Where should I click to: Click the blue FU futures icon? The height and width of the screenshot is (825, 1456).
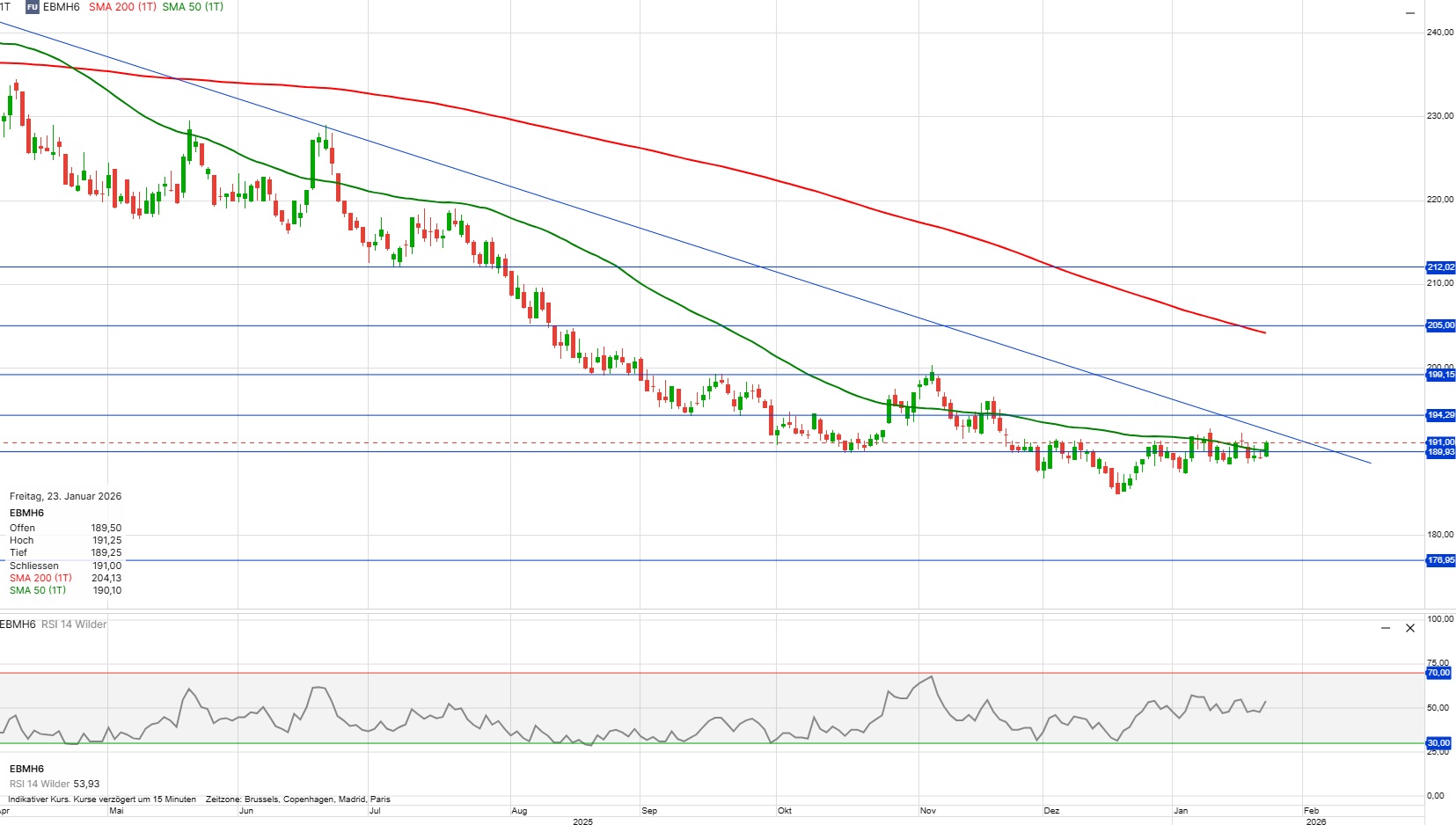(33, 7)
